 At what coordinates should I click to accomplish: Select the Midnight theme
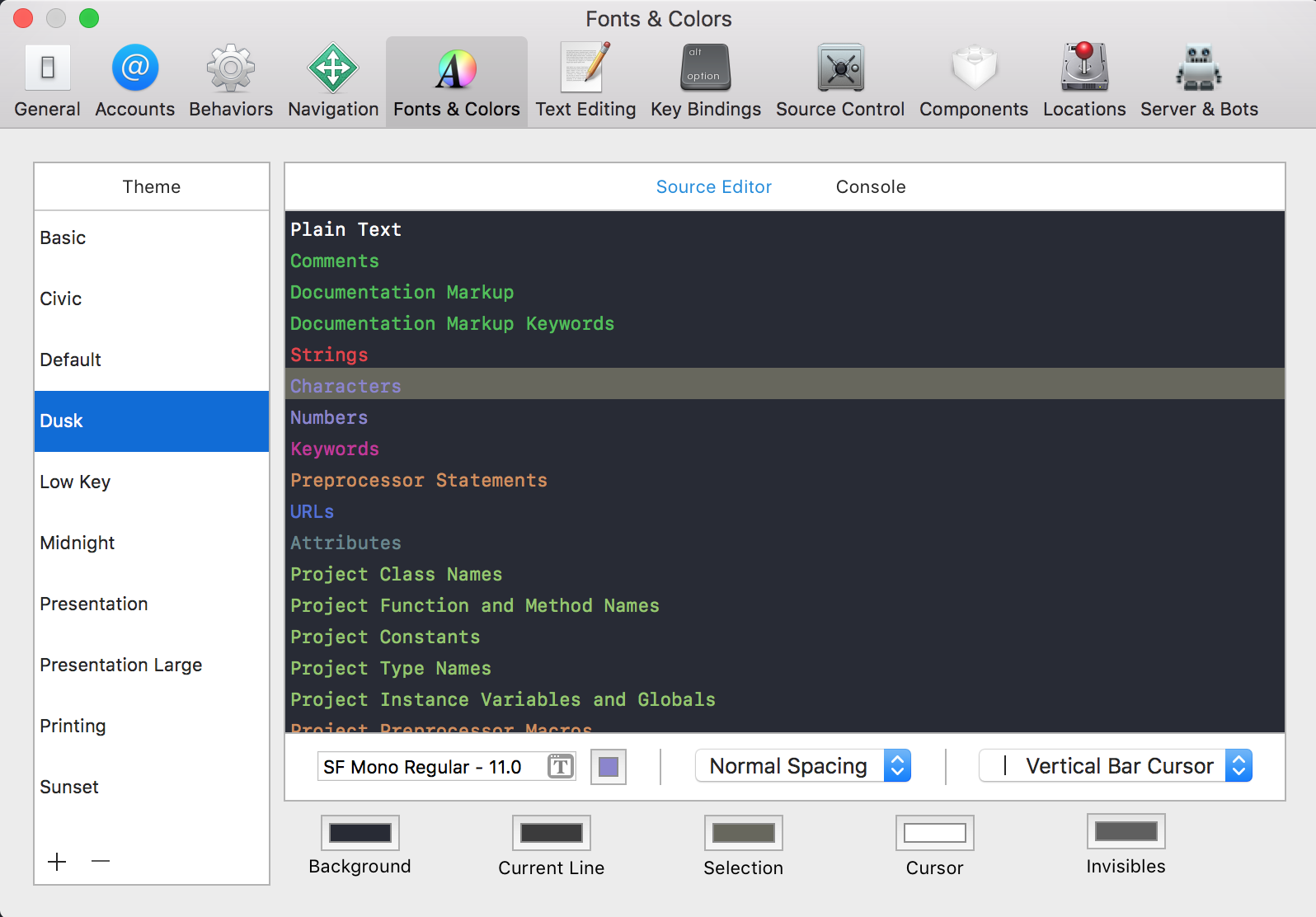(152, 543)
